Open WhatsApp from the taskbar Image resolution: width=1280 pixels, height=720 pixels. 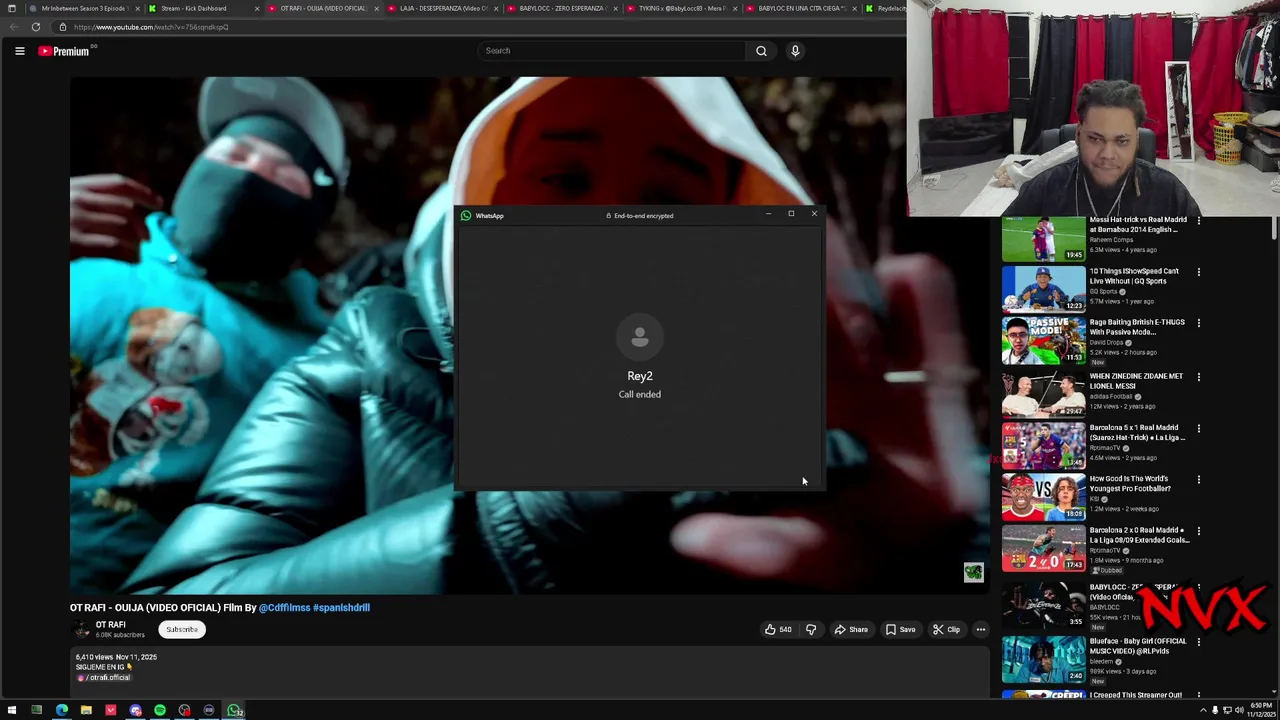[x=234, y=711]
